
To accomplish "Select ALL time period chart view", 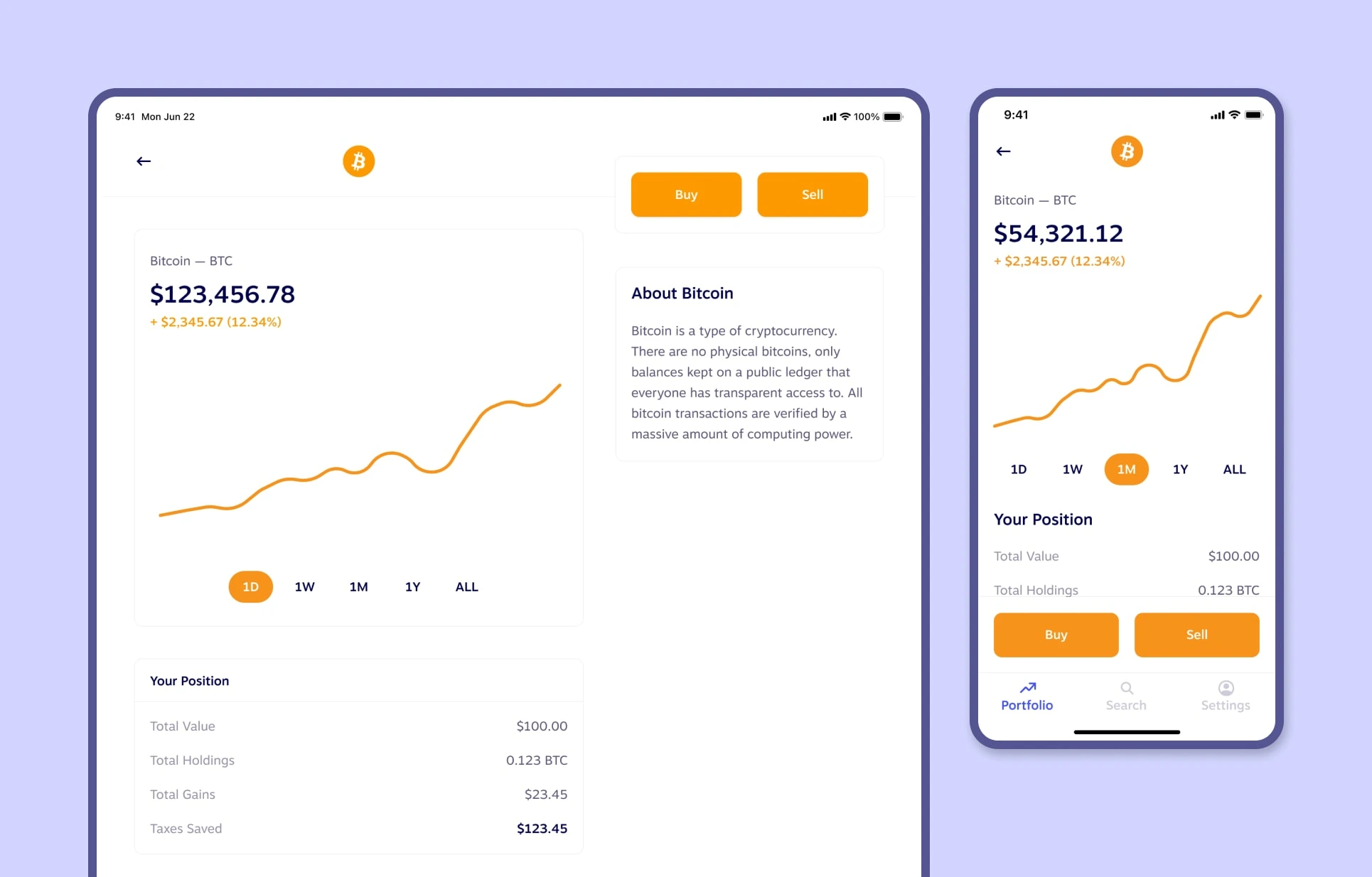I will [x=466, y=587].
